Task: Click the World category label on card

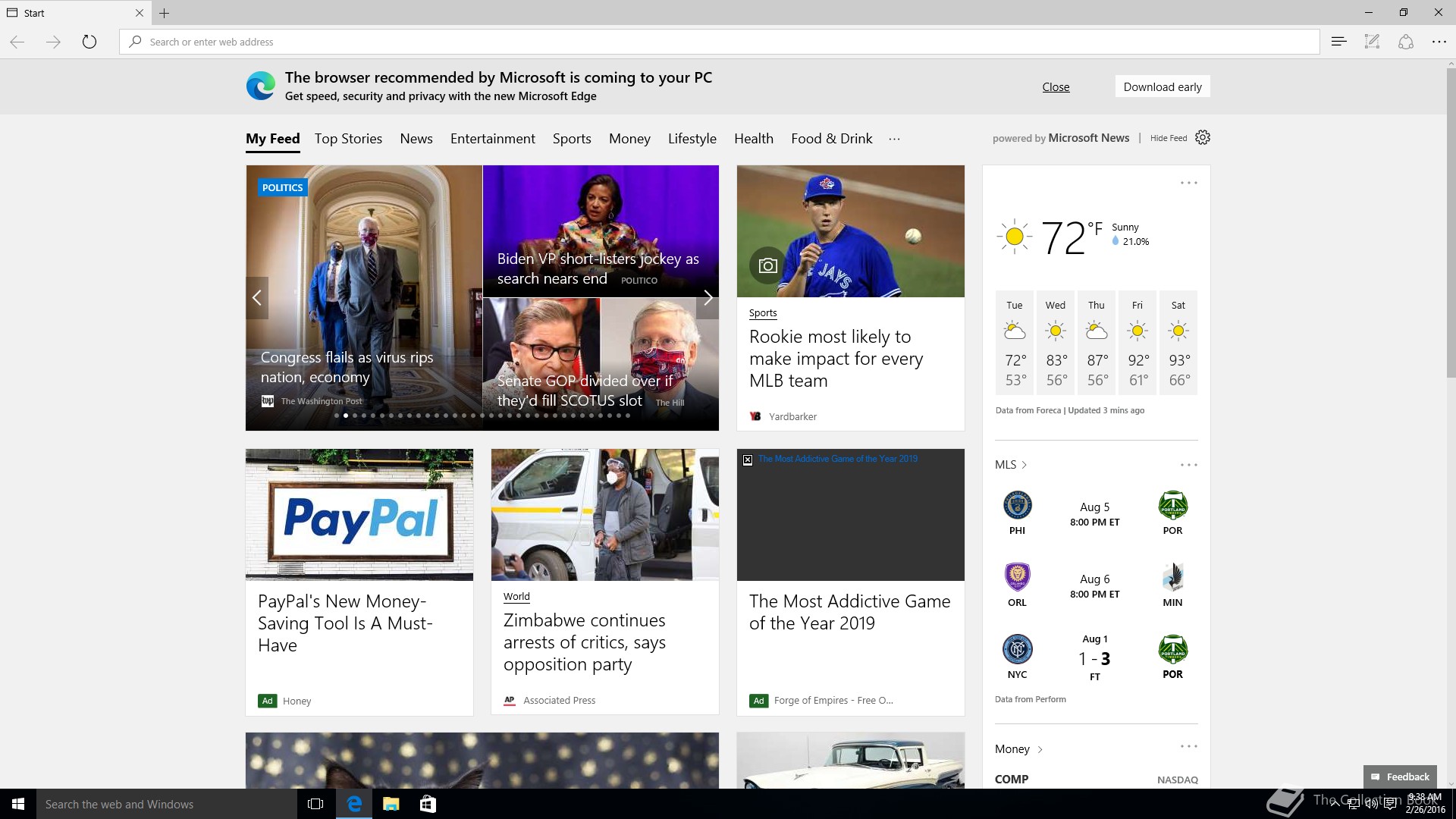Action: pyautogui.click(x=516, y=597)
